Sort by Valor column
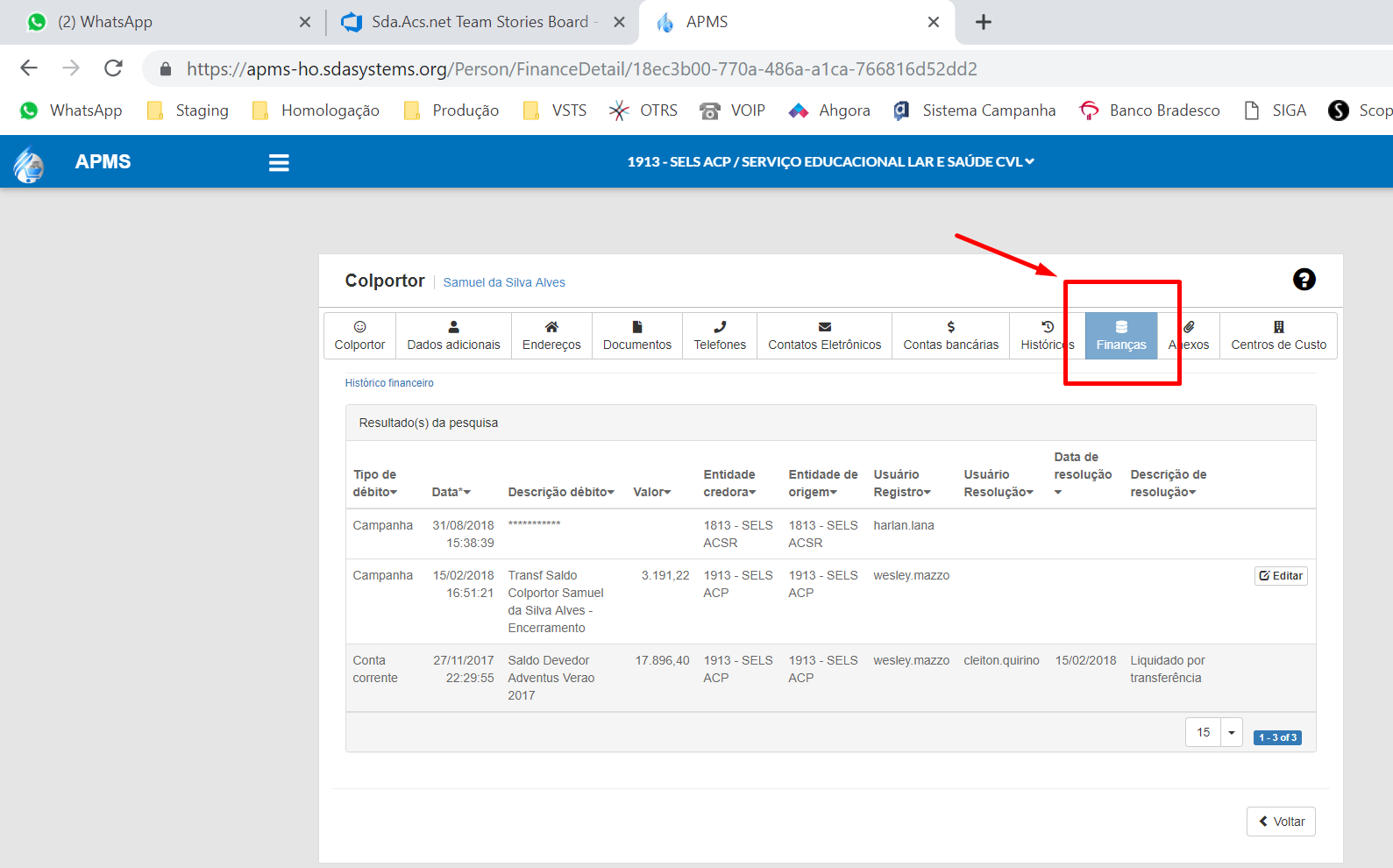The image size is (1393, 868). click(x=652, y=492)
